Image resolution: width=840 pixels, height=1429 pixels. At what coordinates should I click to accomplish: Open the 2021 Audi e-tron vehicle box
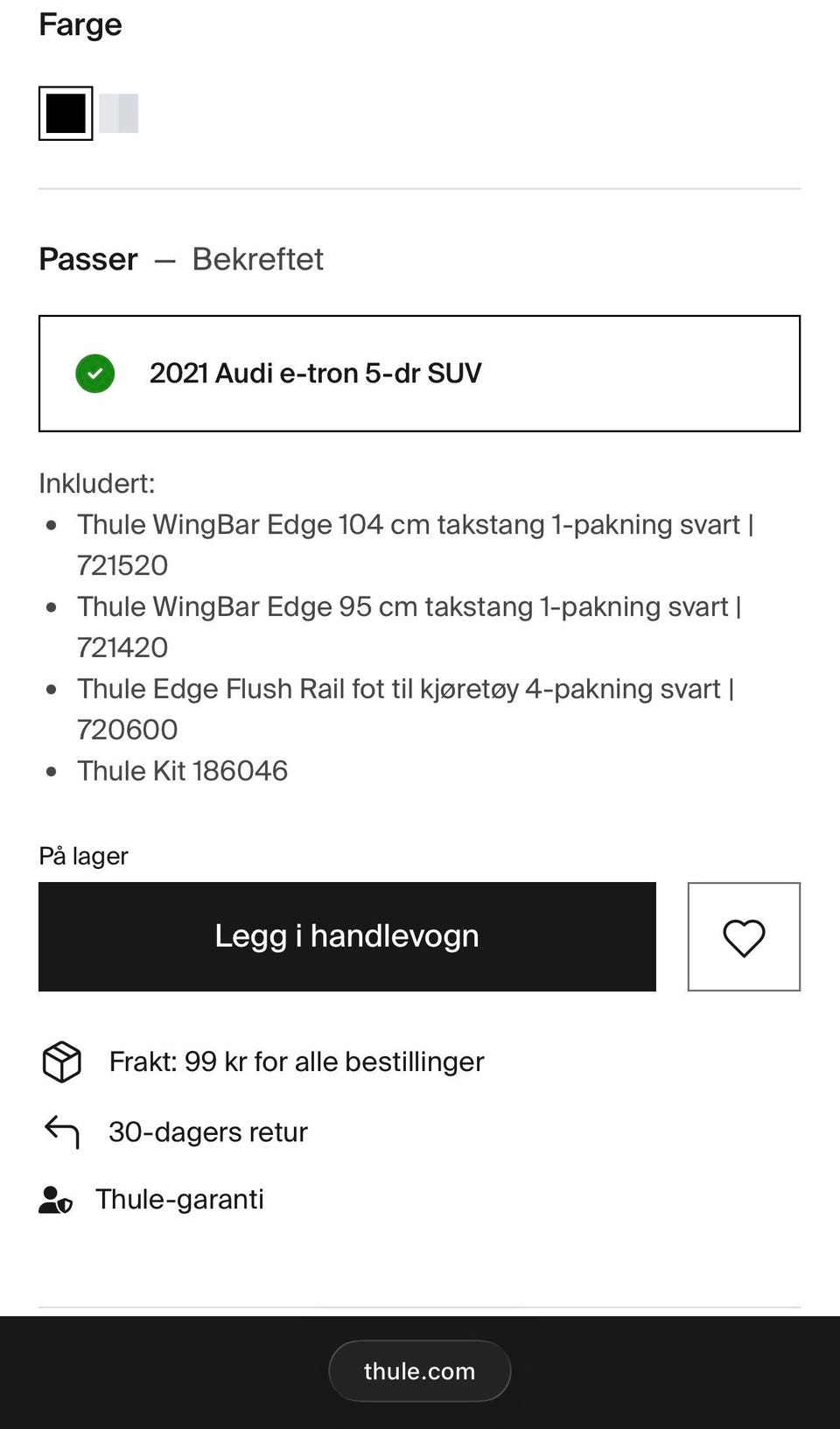(419, 374)
